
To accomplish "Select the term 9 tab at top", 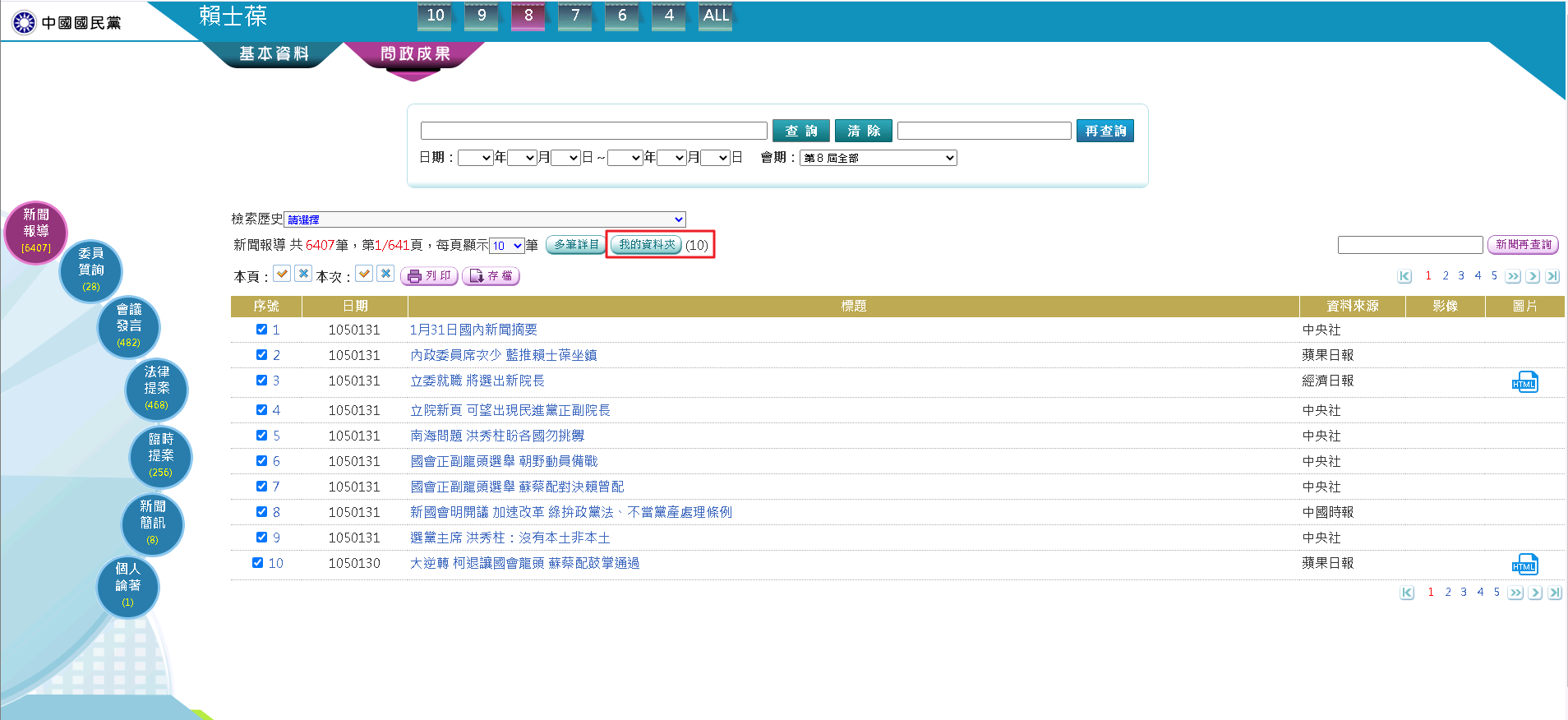I will pyautogui.click(x=482, y=16).
